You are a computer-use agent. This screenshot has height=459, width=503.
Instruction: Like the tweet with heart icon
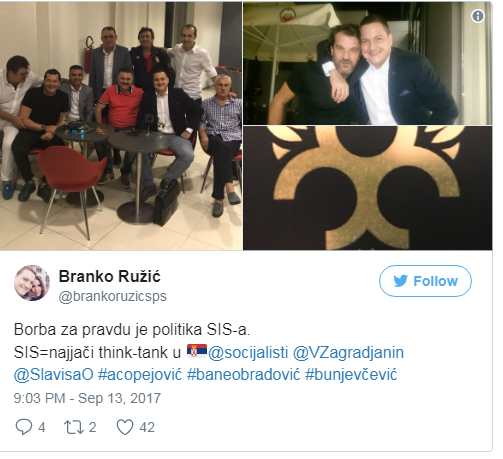coord(125,427)
